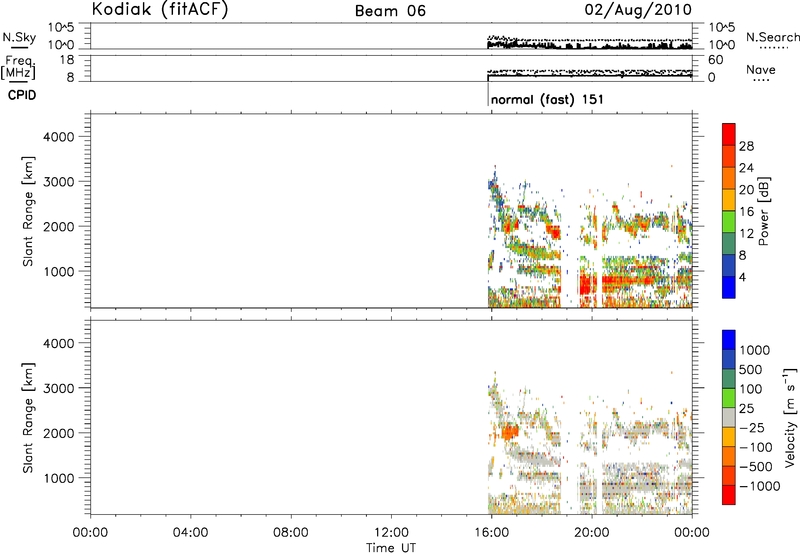Viewport: 800px width, 554px height.
Task: Click the 'N.Sky' legend label
Action: (19, 37)
